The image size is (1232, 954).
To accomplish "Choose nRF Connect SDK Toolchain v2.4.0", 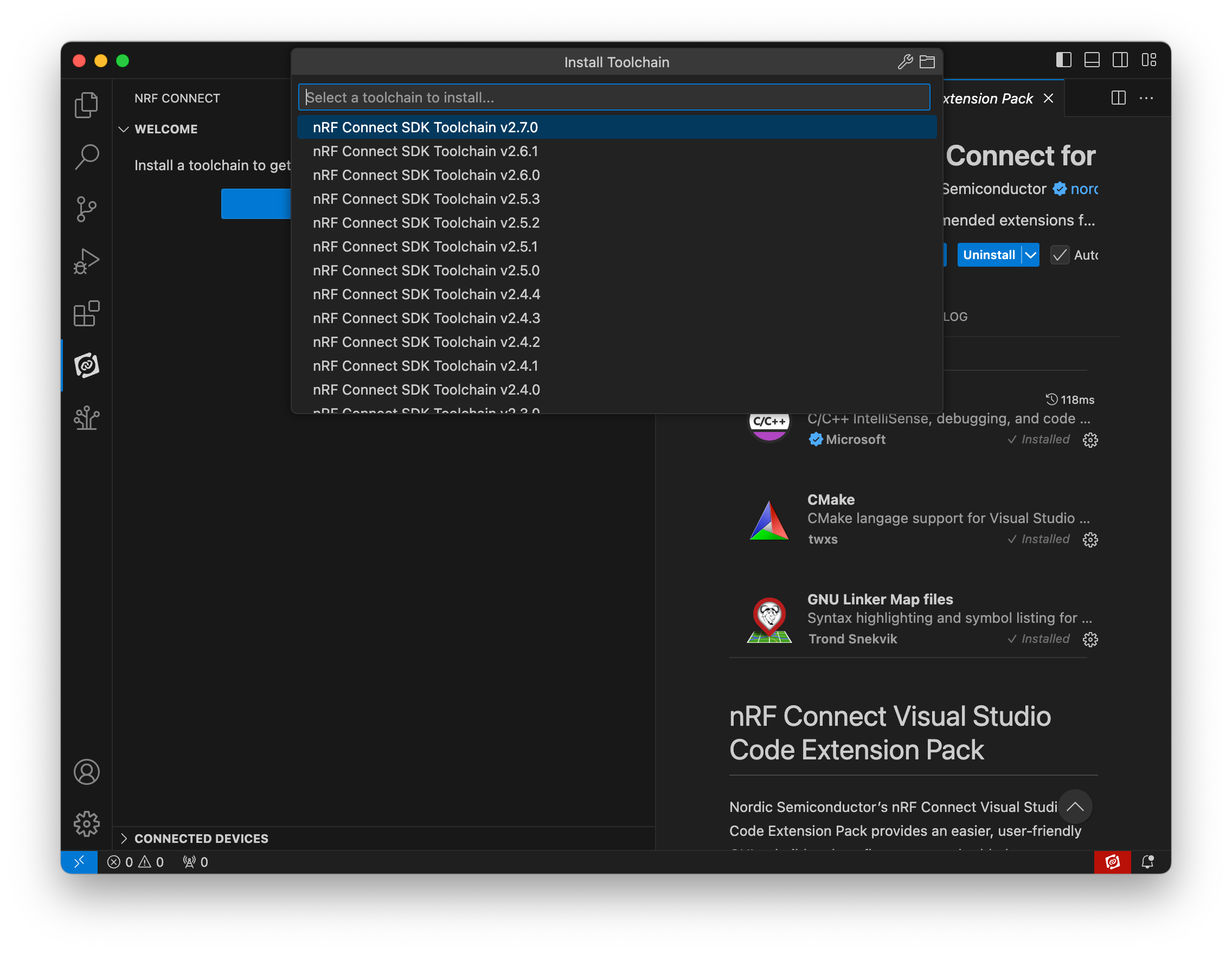I will tap(617, 390).
